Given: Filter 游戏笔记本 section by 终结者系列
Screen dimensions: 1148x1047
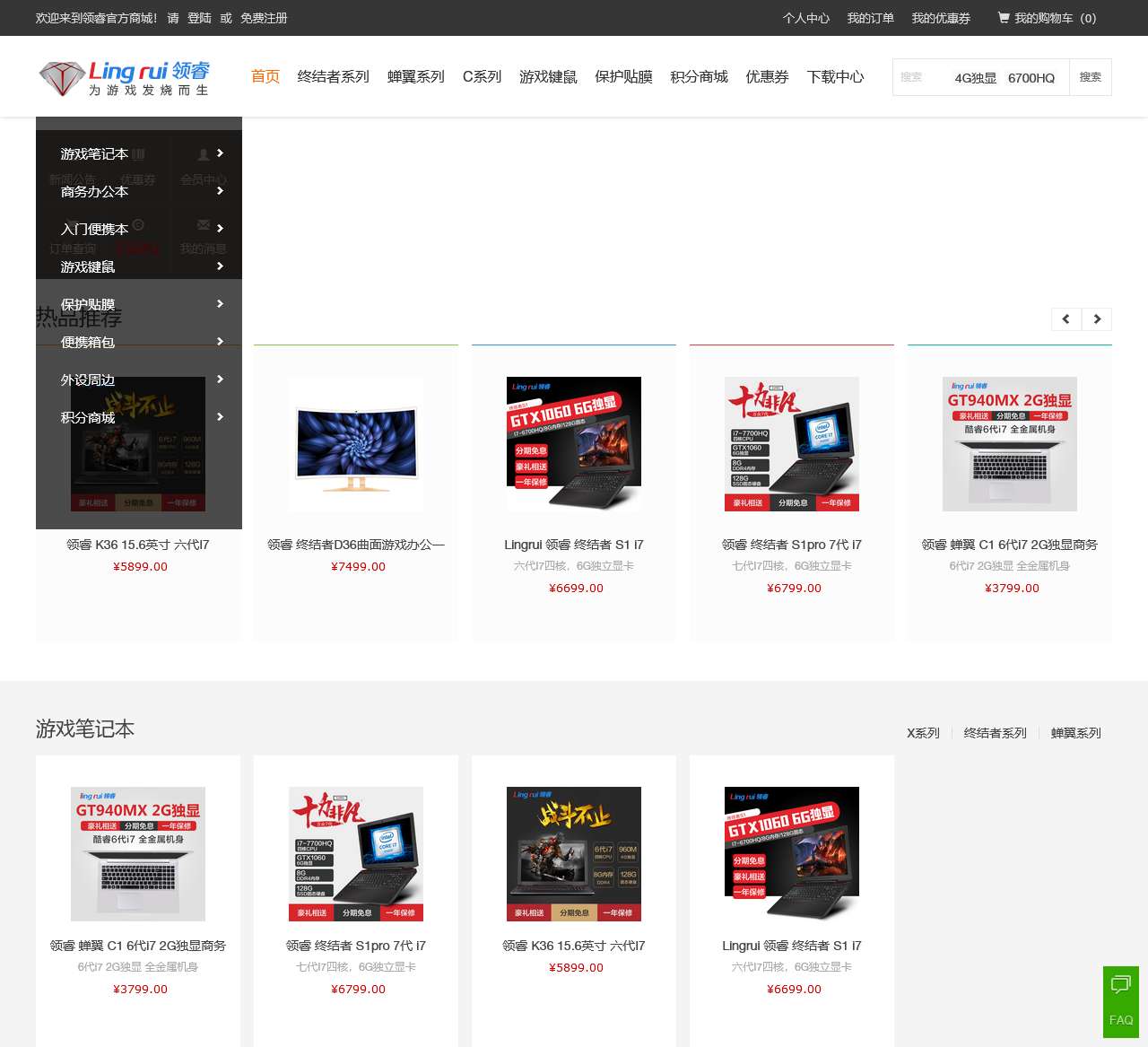Looking at the screenshot, I should click(x=995, y=733).
